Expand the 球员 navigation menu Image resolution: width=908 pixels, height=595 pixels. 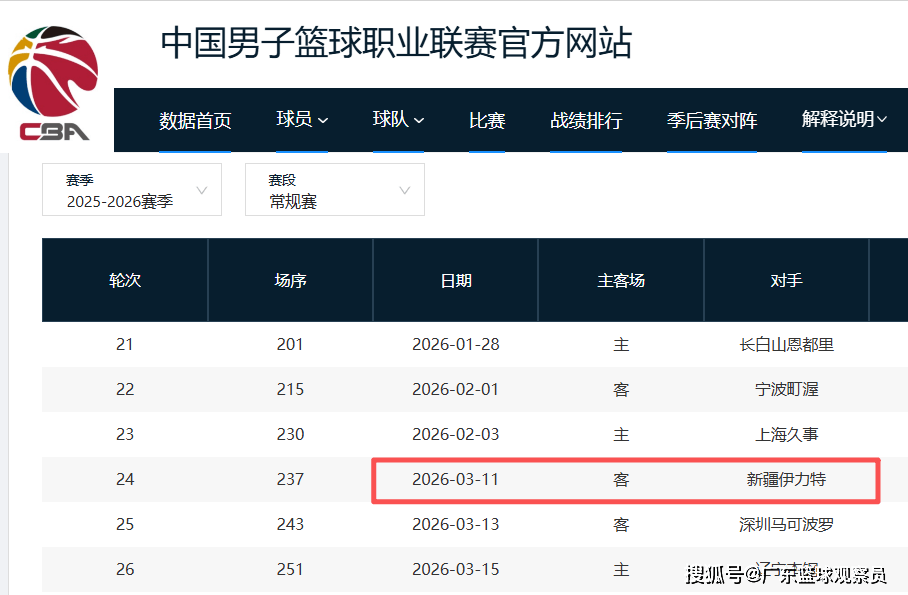click(x=302, y=120)
